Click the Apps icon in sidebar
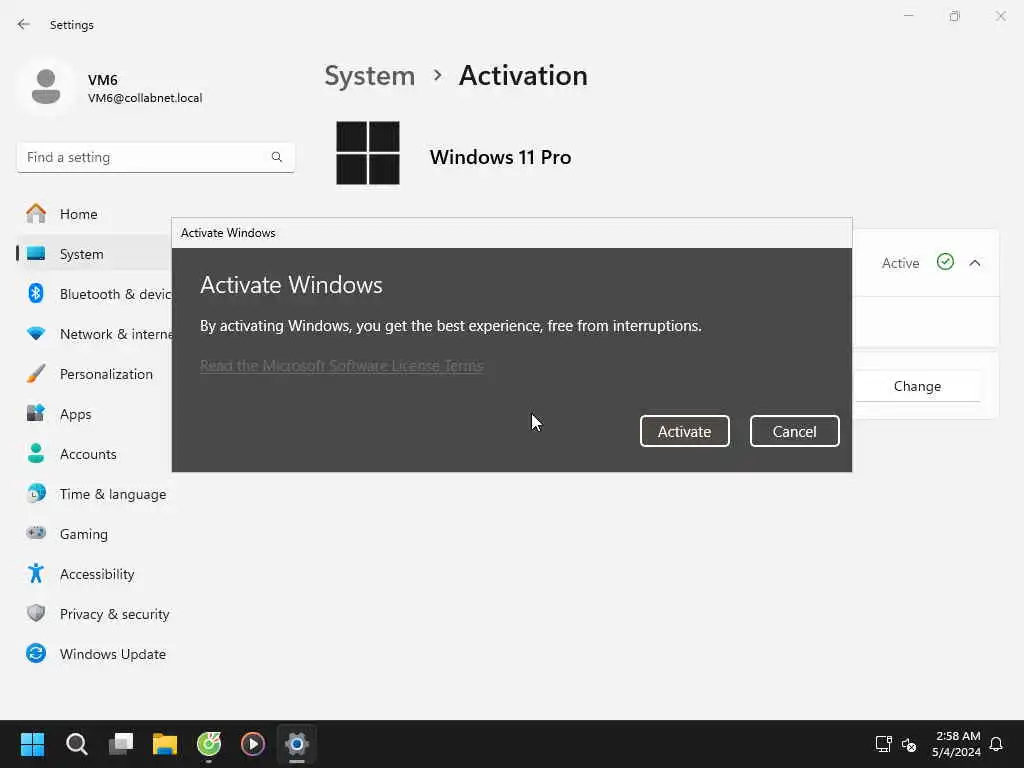The height and width of the screenshot is (768, 1024). 36,413
